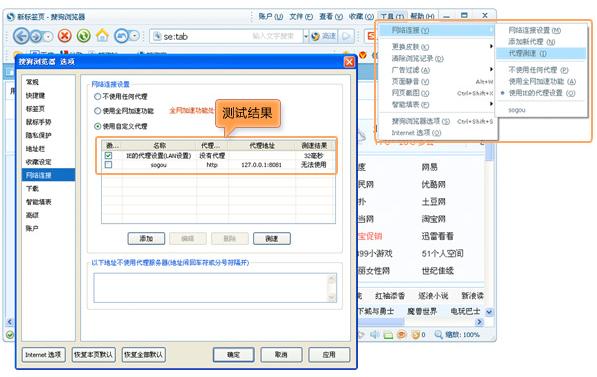Click the page icon in address bar
597x377 pixels.
pos(156,36)
